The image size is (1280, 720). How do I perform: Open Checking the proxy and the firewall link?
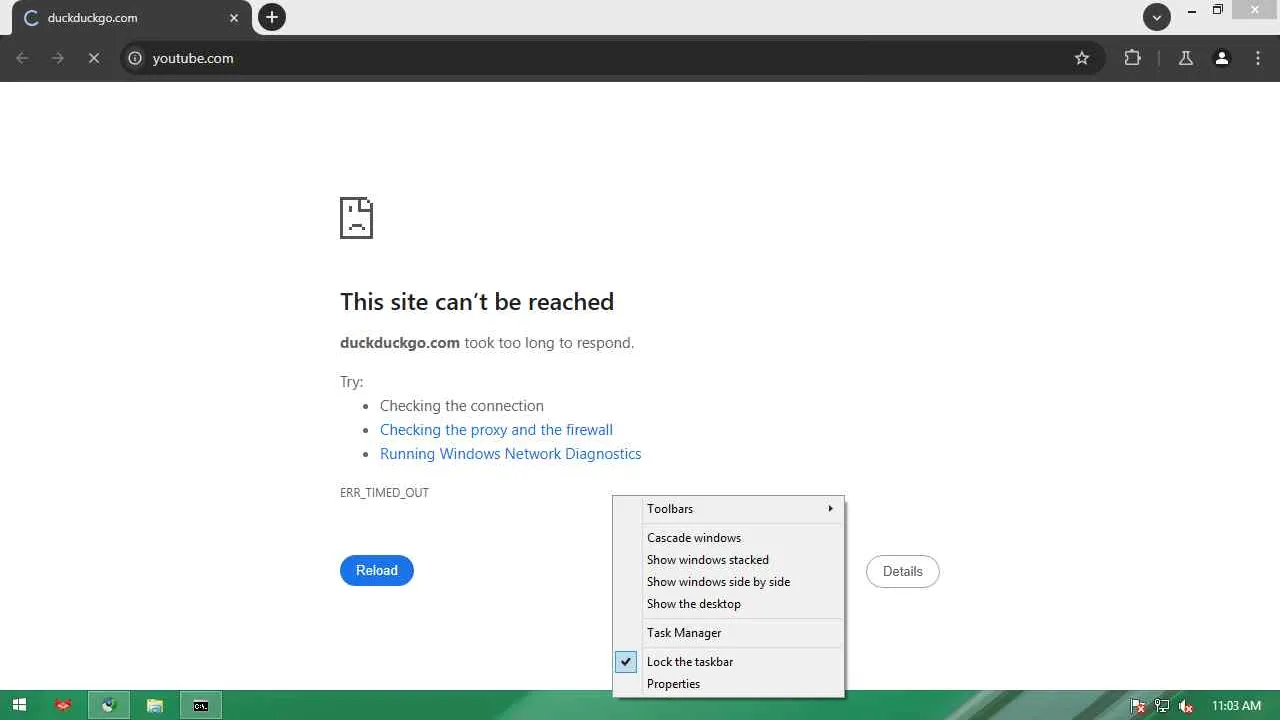click(x=496, y=430)
